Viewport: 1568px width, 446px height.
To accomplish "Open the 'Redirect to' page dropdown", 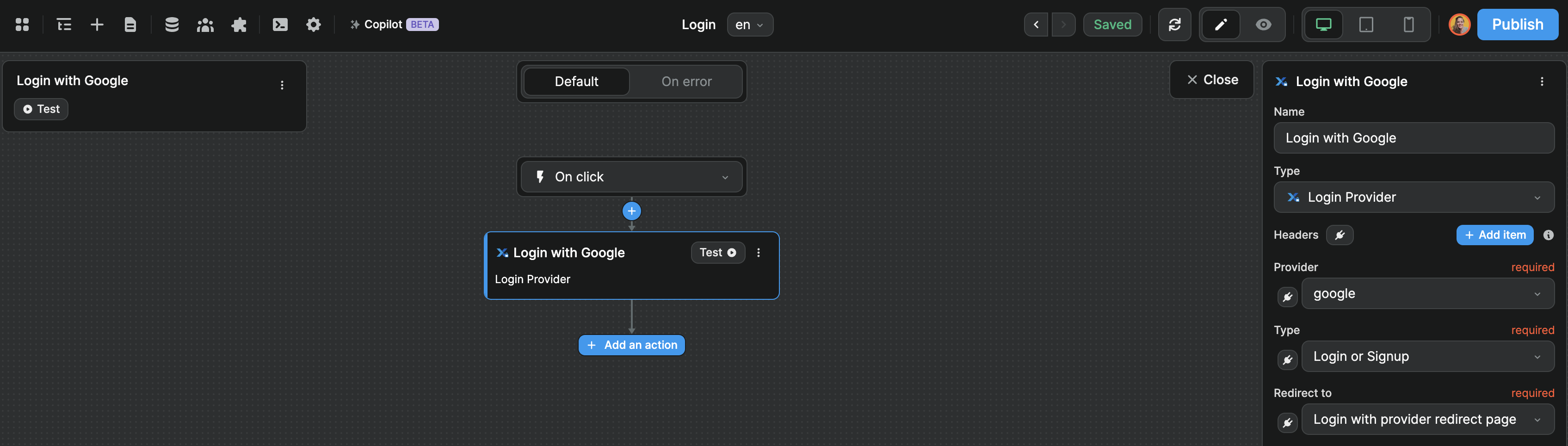I will [x=1428, y=419].
